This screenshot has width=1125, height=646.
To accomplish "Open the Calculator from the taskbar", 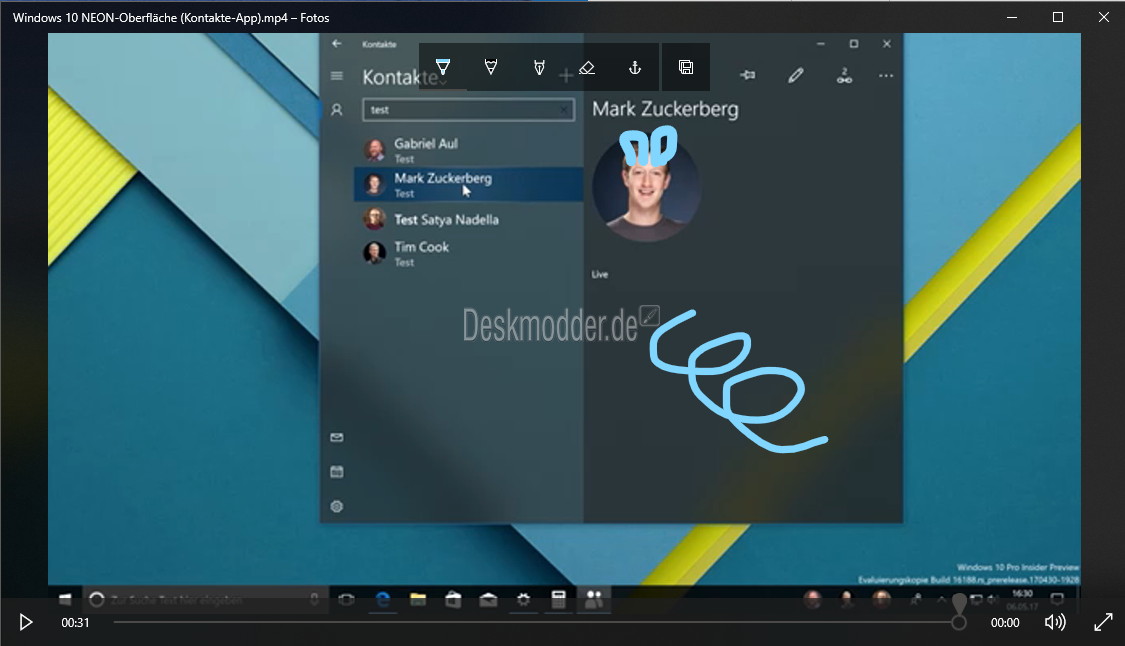I will tap(558, 599).
